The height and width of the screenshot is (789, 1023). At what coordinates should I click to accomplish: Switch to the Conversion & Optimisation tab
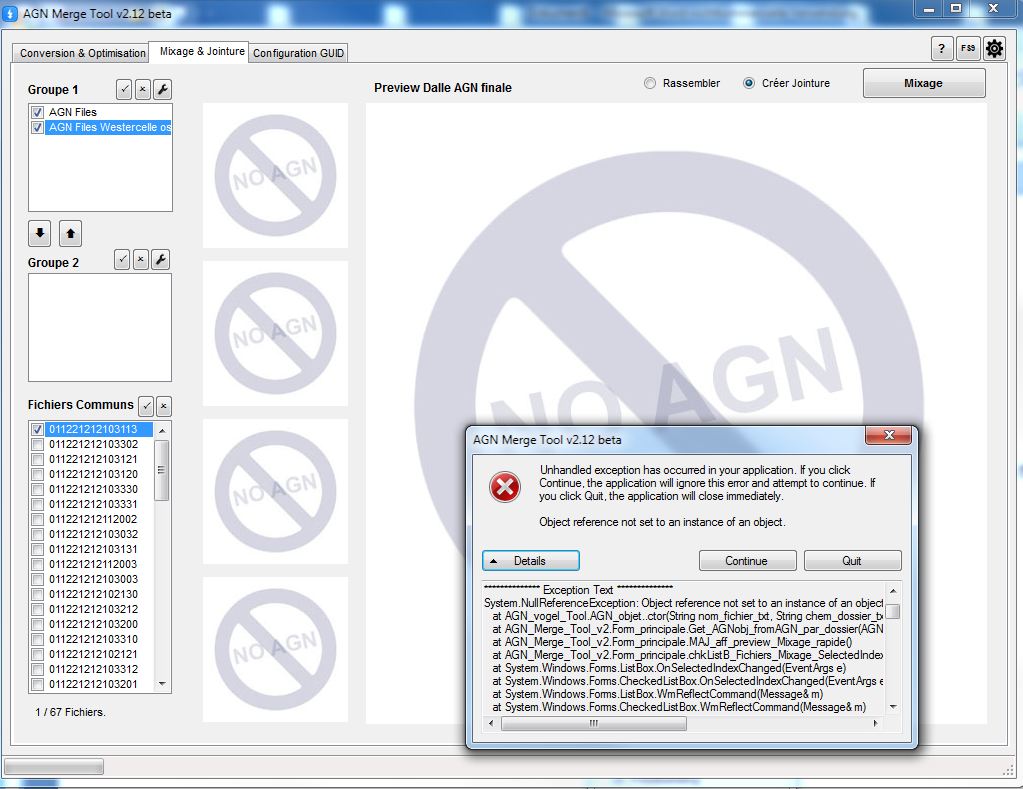[83, 53]
